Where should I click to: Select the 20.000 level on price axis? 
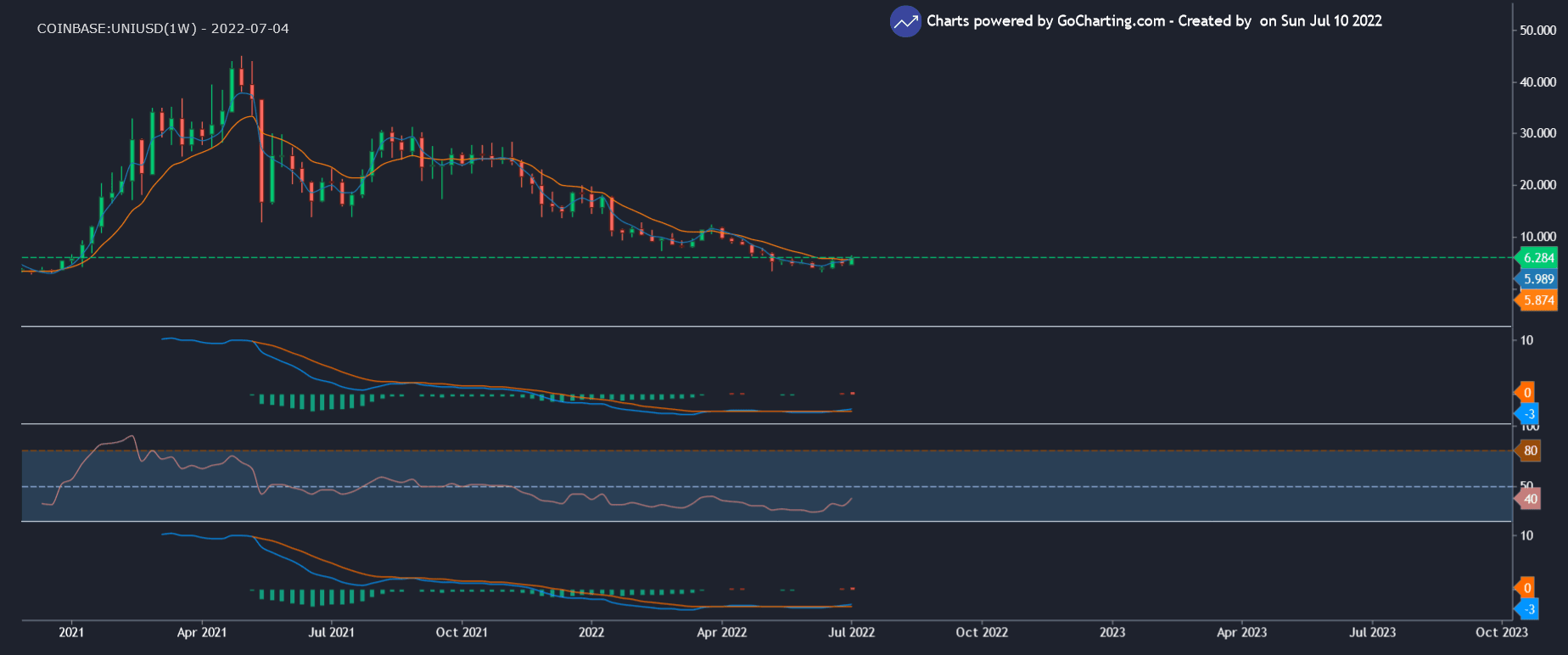click(x=1537, y=185)
